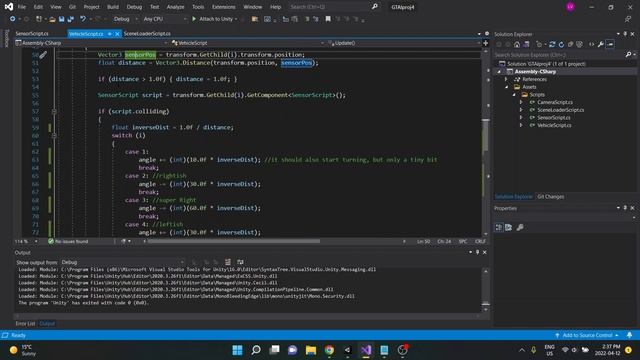
Task: Expand the References node
Action: pos(507,79)
